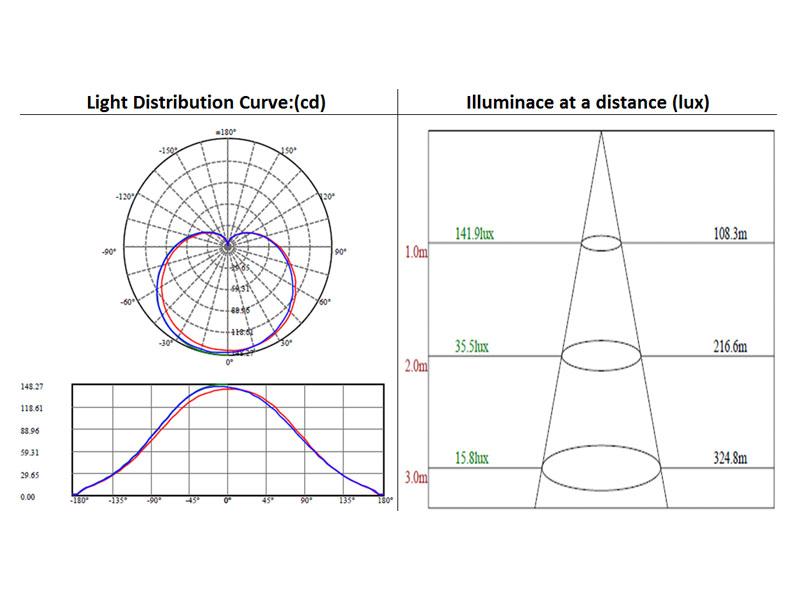This screenshot has width=800, height=600.
Task: Click the 45° tick on the line graph x-axis
Action: coord(266,499)
